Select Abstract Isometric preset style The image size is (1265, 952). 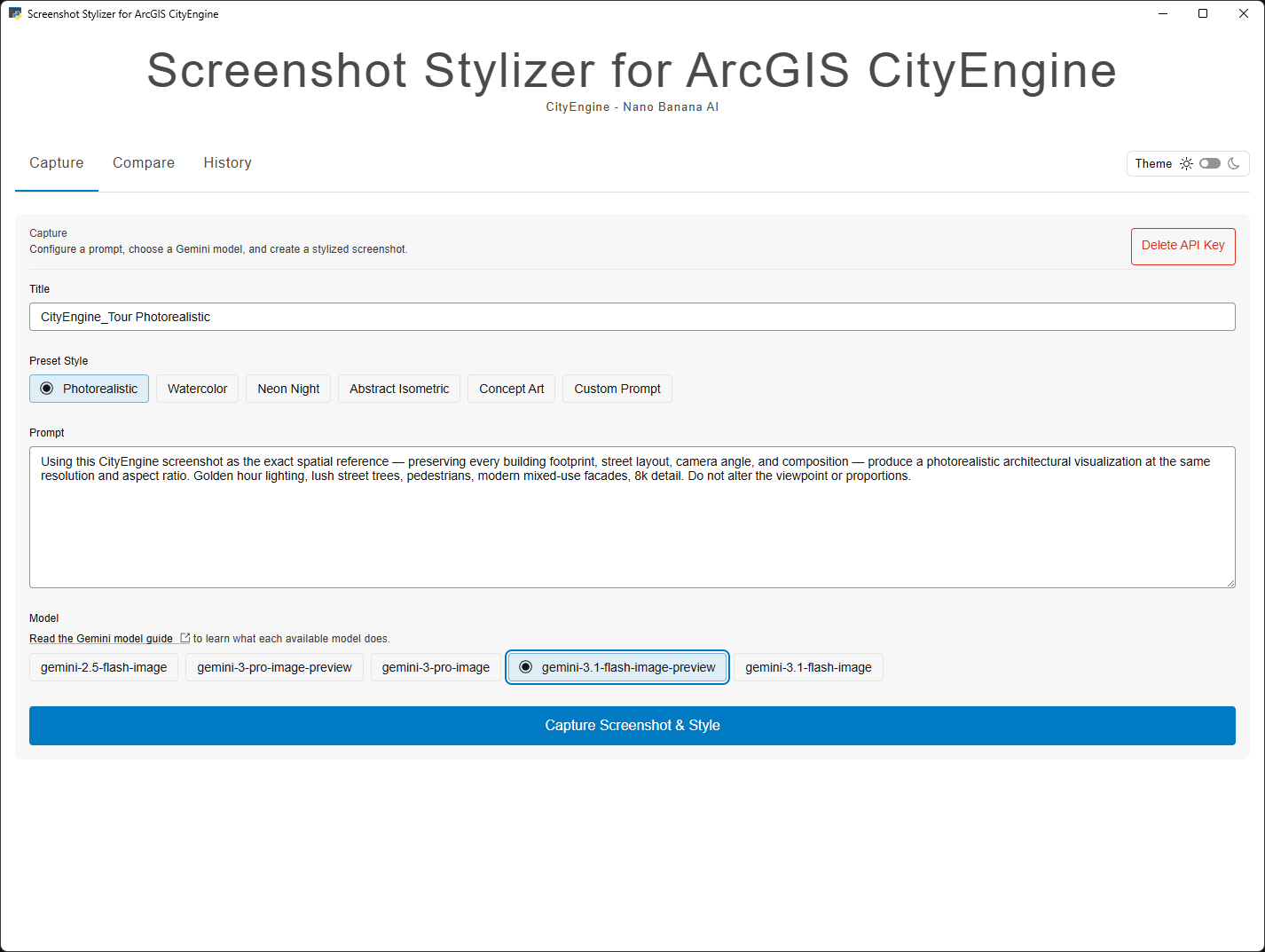coord(399,389)
